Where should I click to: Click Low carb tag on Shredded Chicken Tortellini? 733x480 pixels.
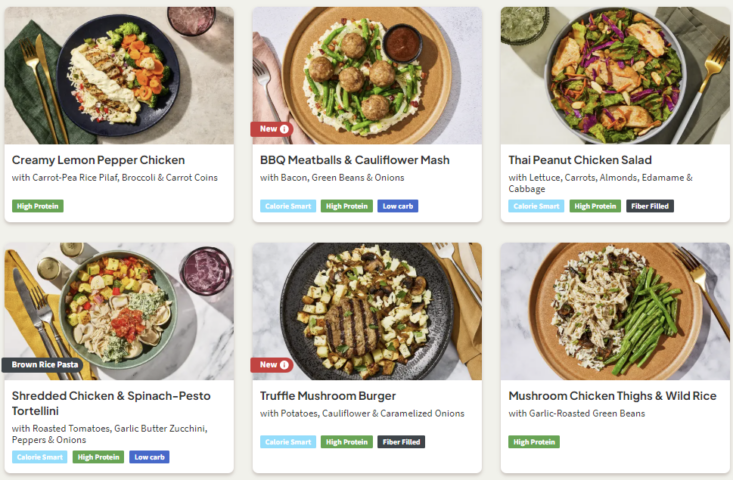click(x=149, y=457)
